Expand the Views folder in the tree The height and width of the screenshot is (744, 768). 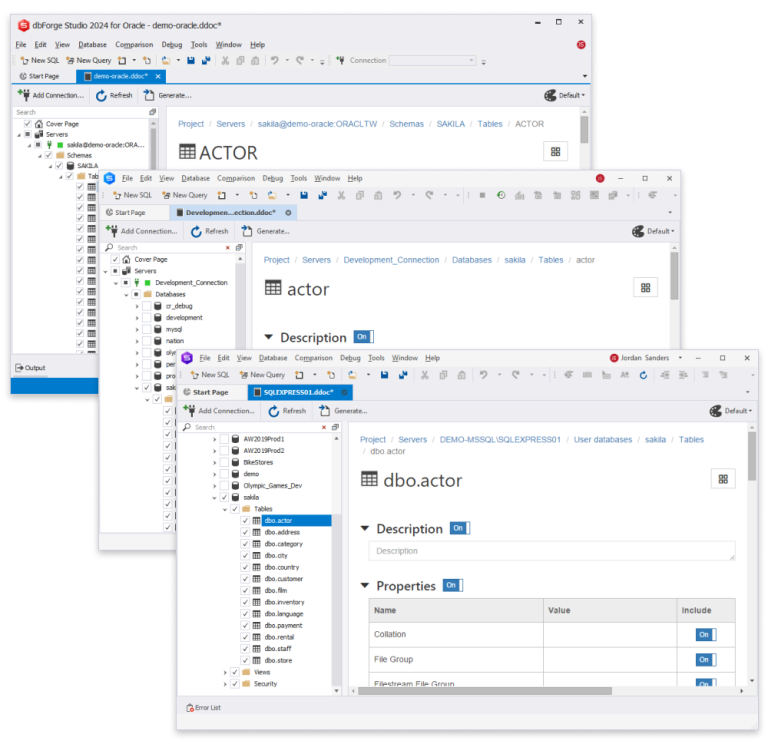click(225, 672)
